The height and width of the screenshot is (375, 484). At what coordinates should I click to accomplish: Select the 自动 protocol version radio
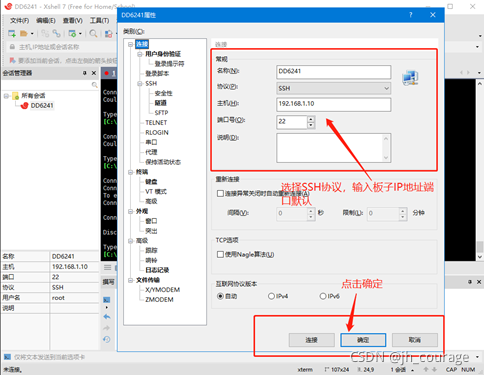[x=220, y=296]
